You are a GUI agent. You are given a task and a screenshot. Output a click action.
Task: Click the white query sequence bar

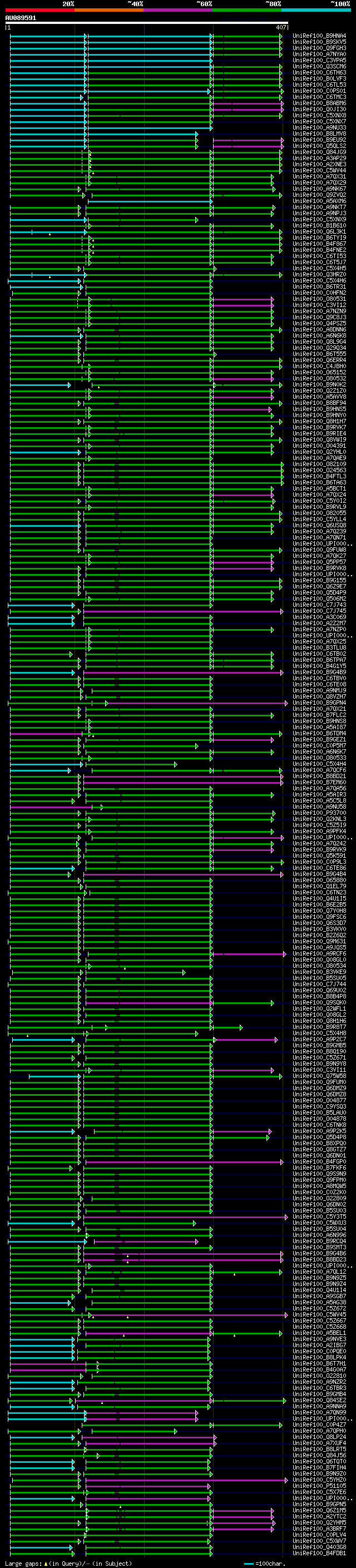[x=147, y=23]
